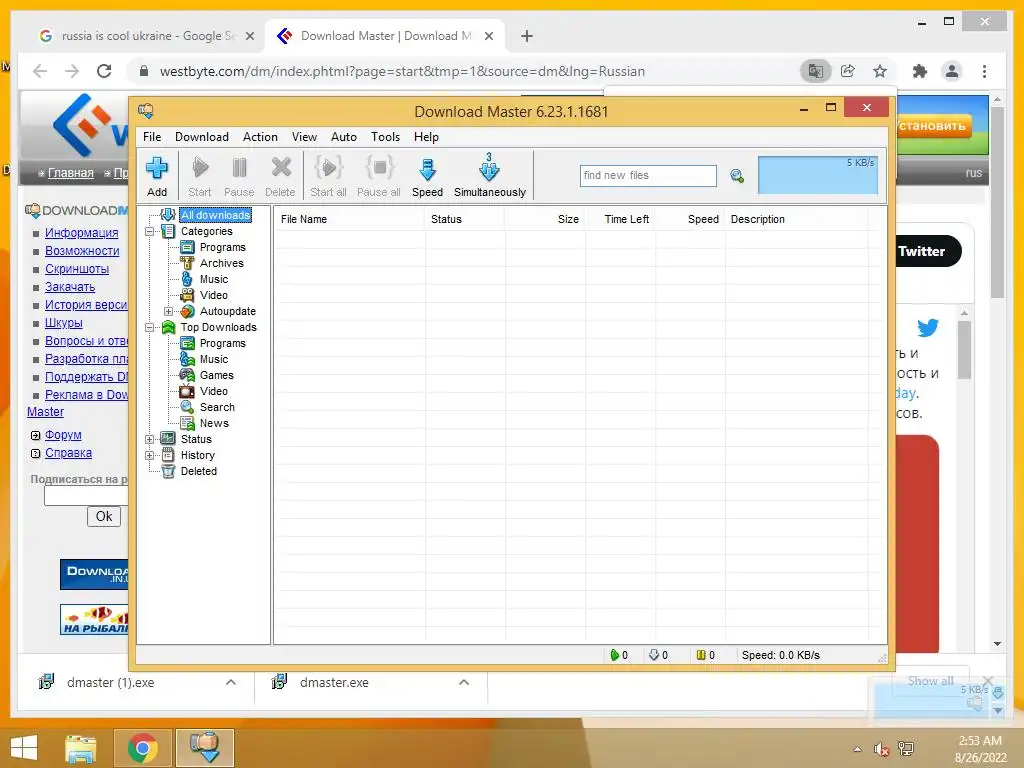Select Search under Top Downloads
The width and height of the screenshot is (1024, 768).
click(217, 407)
